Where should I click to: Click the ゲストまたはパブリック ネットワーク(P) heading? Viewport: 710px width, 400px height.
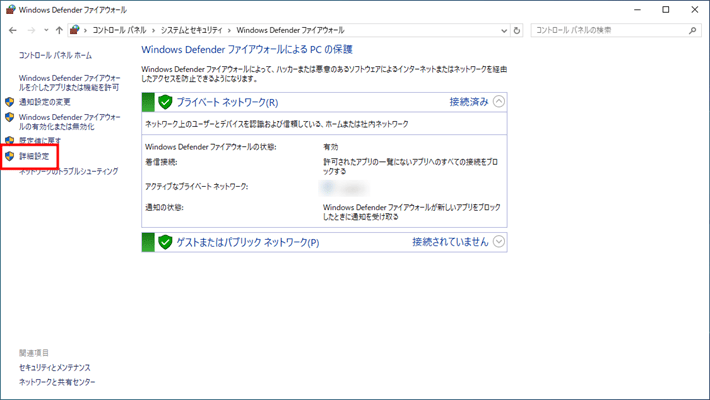[248, 242]
